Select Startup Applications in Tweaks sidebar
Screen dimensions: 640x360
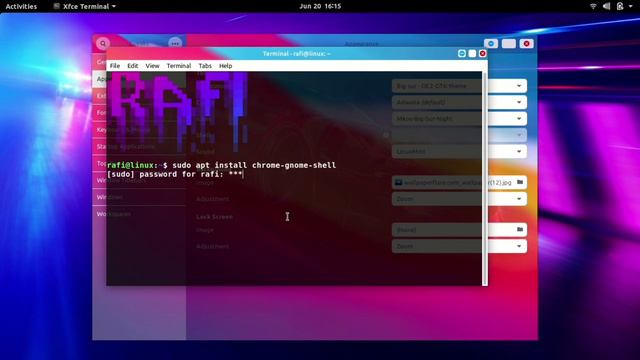[140, 147]
